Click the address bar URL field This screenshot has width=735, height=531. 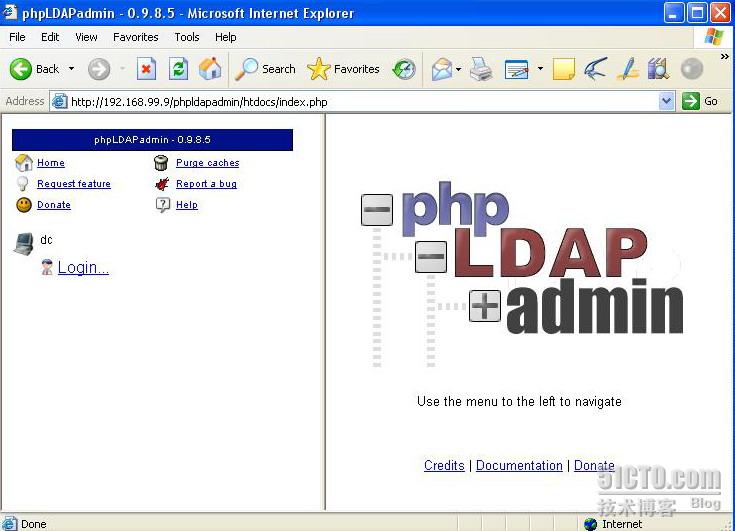coord(363,102)
